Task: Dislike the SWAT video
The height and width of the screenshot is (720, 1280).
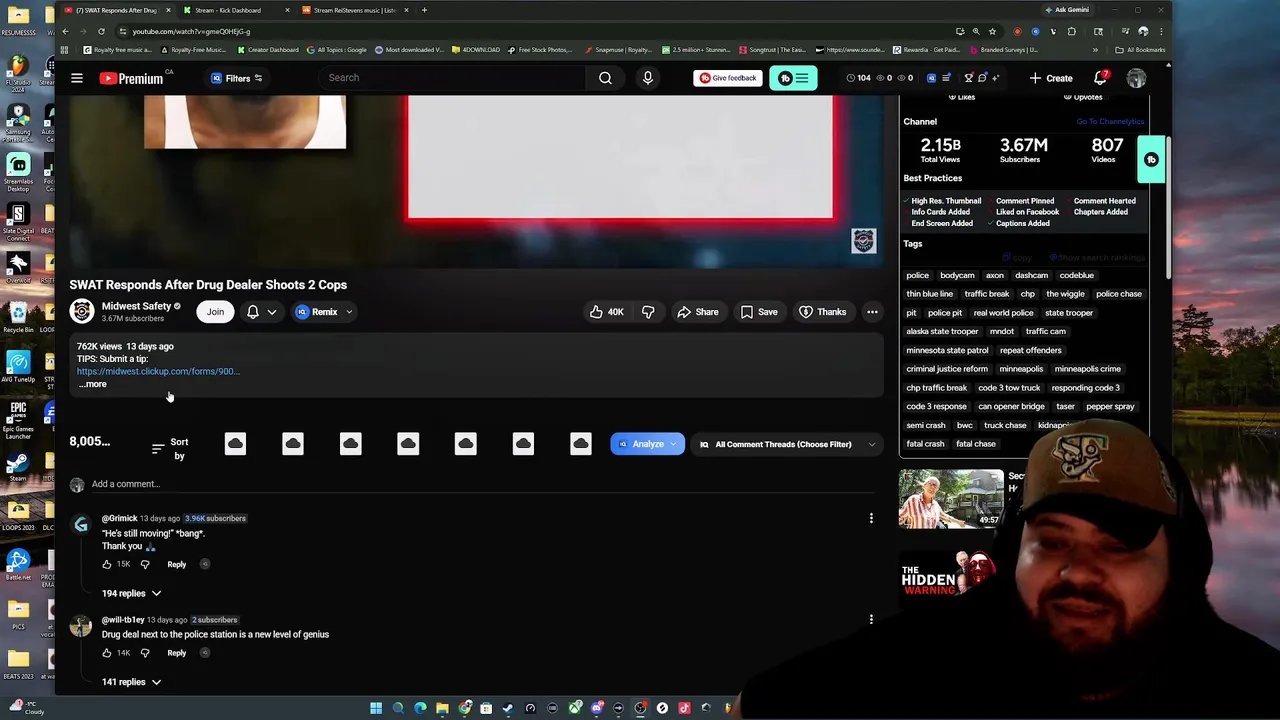Action: click(648, 312)
